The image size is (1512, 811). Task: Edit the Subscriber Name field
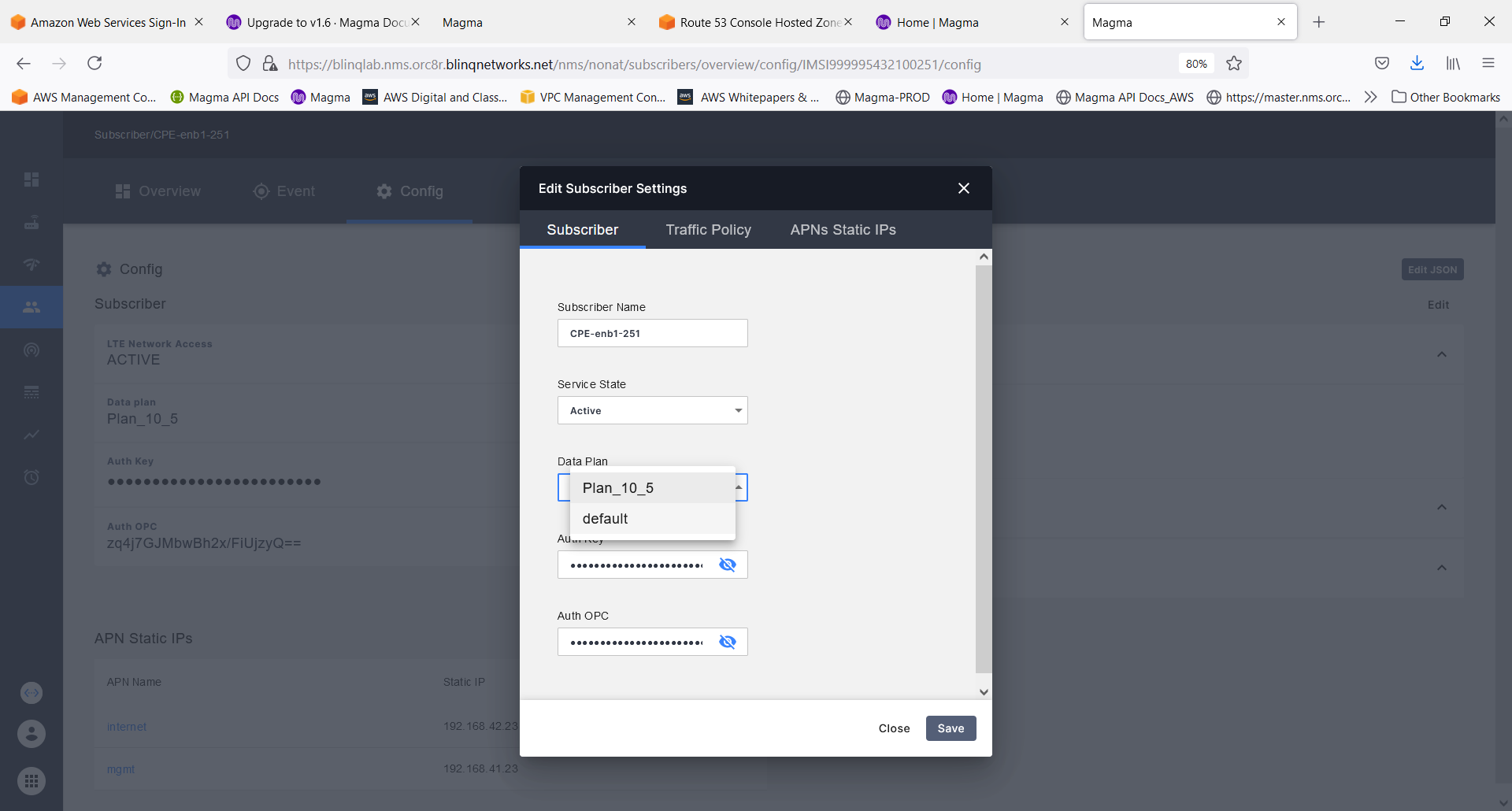(652, 333)
